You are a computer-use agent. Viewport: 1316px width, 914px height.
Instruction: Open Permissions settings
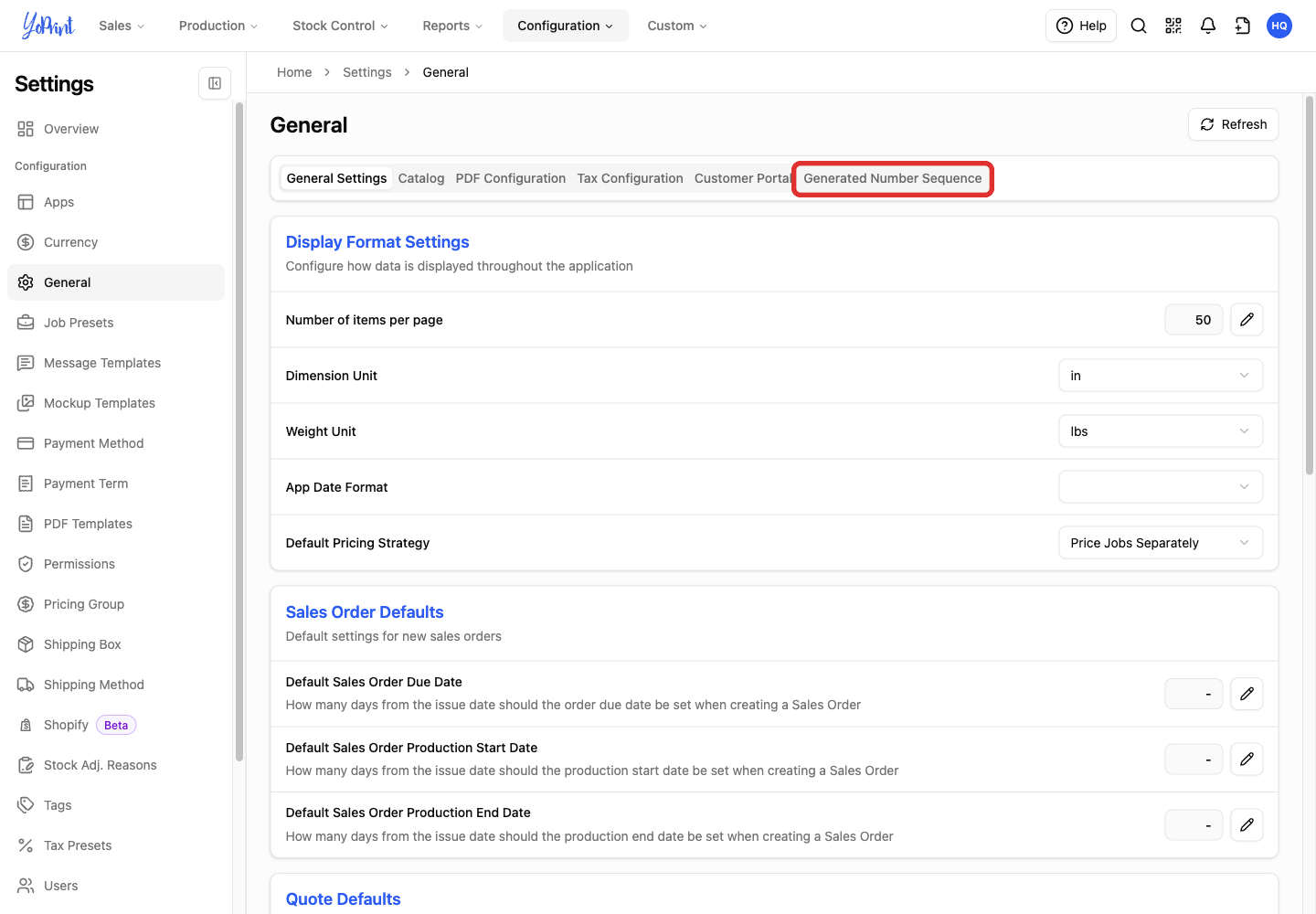[116, 564]
